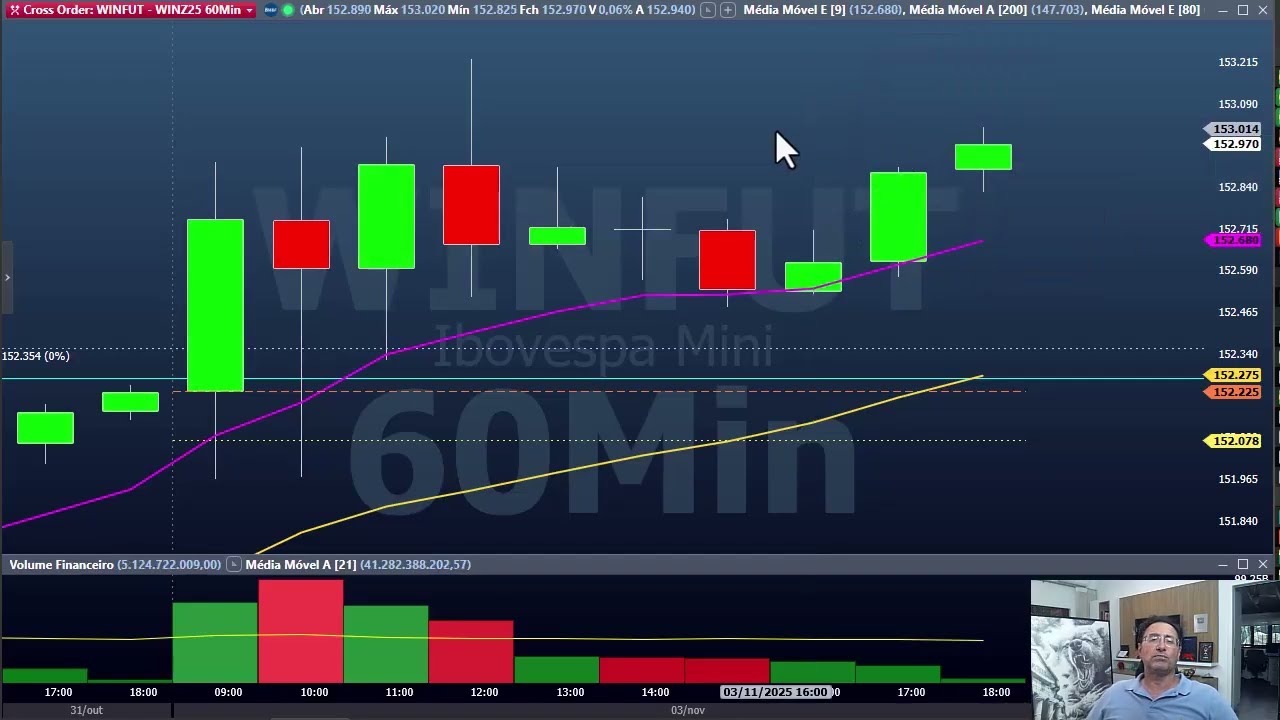Maximize the Volume Financeiro sub-panel
Image resolution: width=1280 pixels, height=720 pixels.
tap(1243, 565)
